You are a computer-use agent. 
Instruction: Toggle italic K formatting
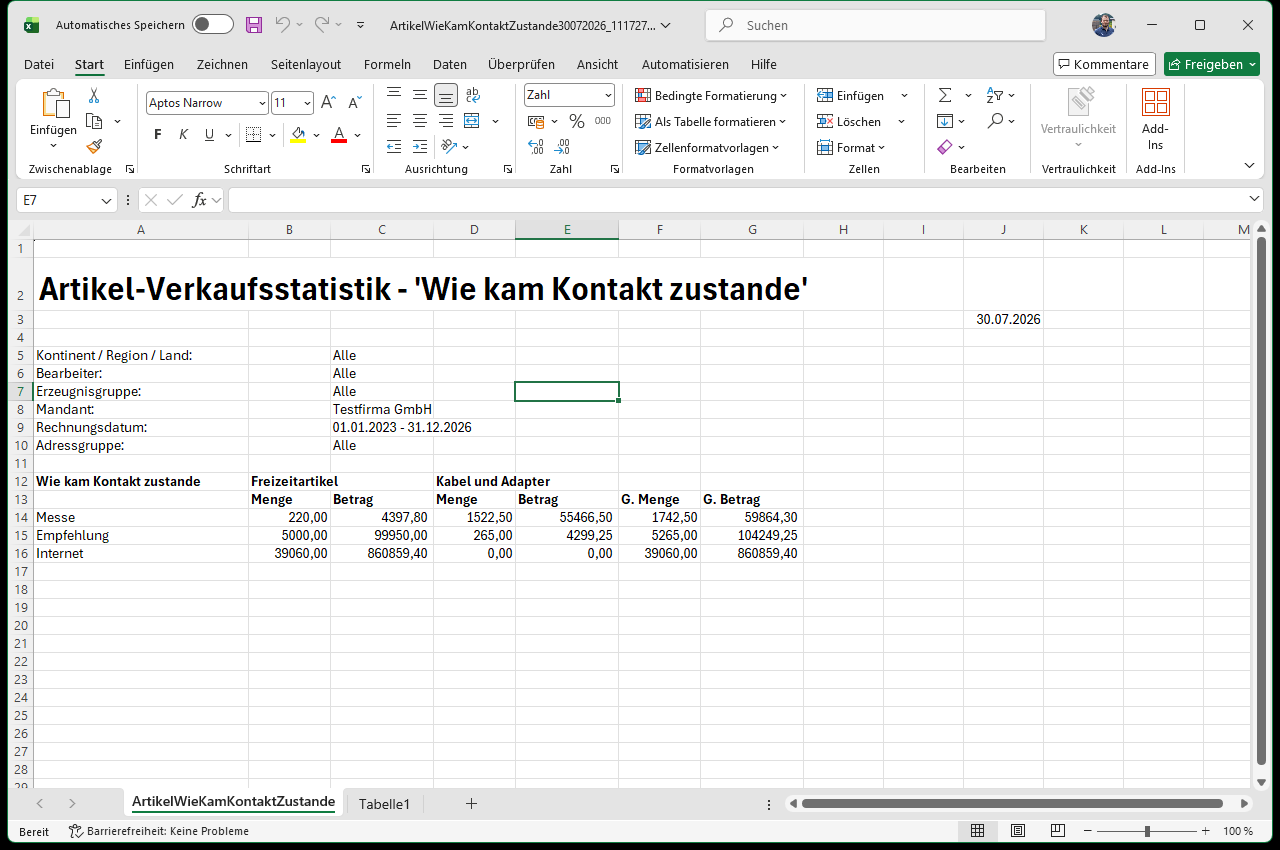point(183,135)
